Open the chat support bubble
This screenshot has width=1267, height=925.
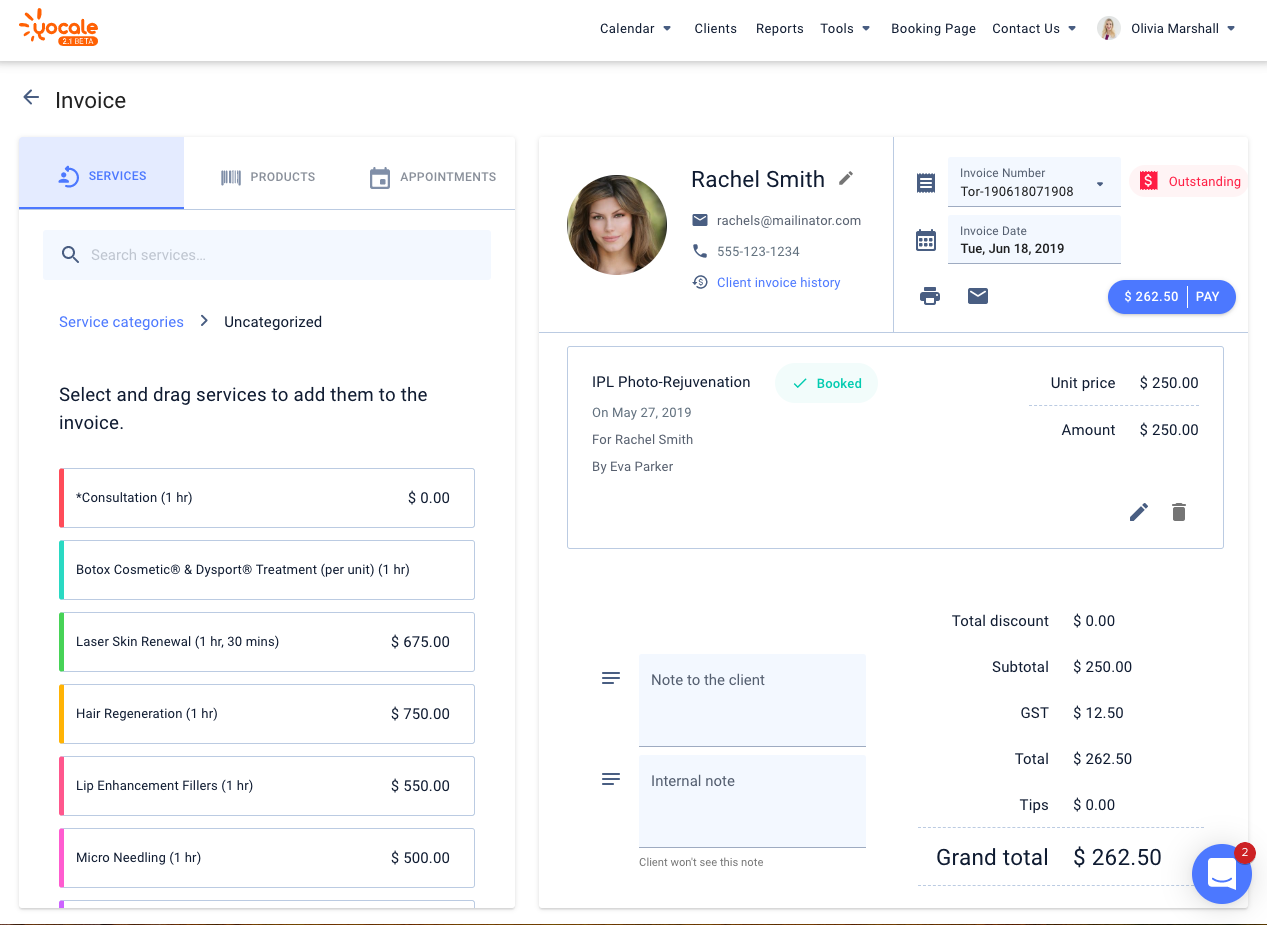pos(1221,874)
